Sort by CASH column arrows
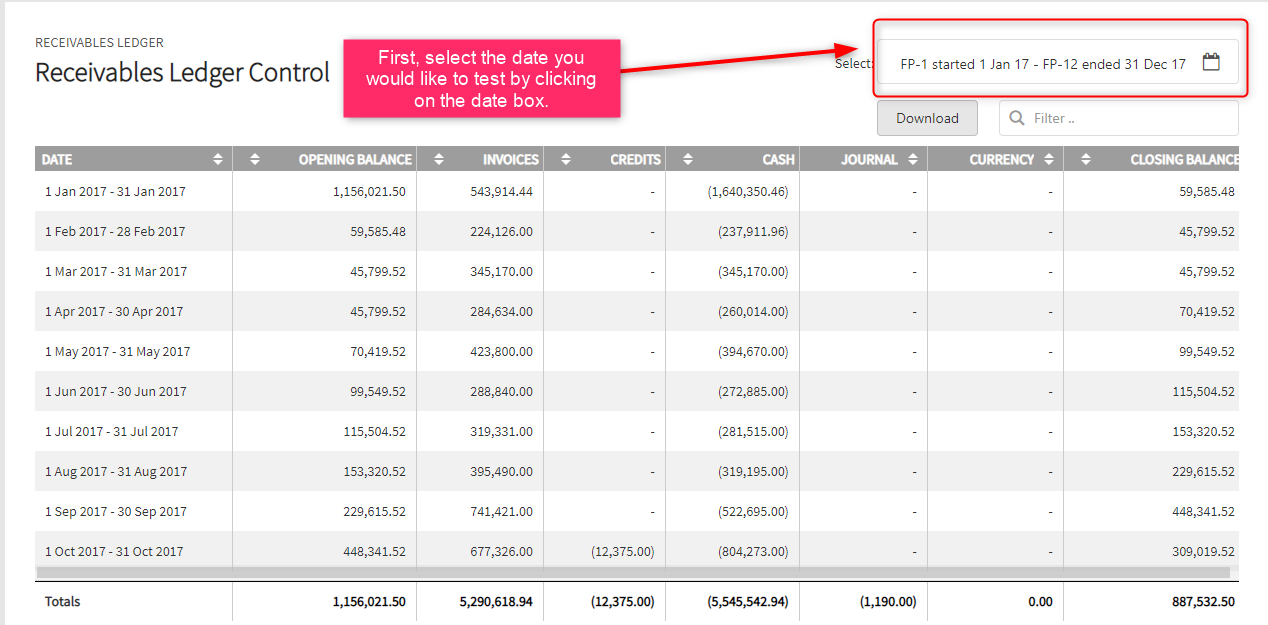This screenshot has height=625, width=1268. tap(688, 159)
